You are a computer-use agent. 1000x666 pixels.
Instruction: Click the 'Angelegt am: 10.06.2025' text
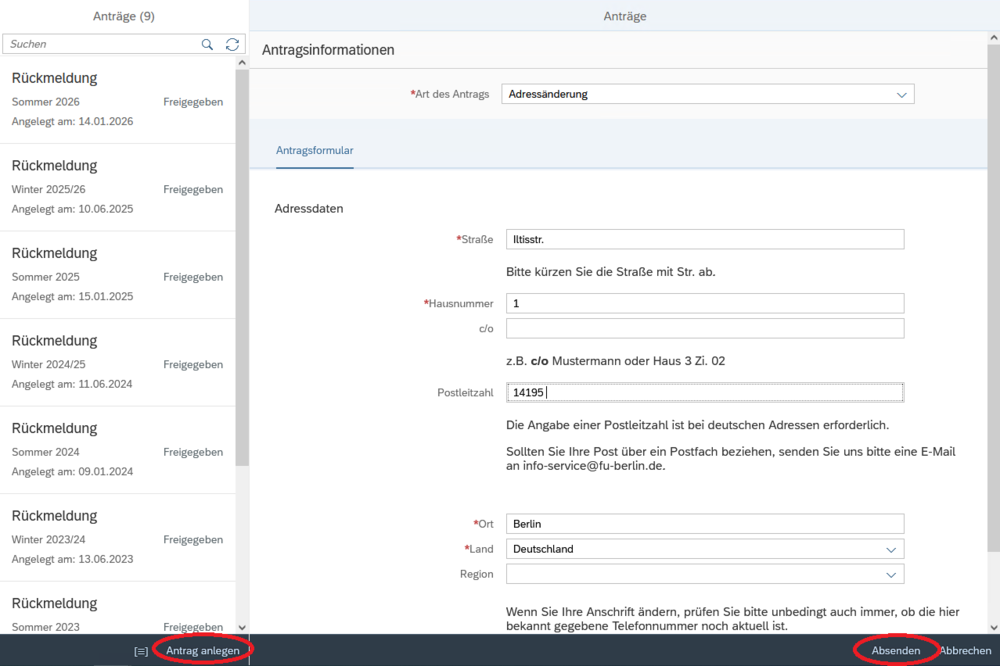click(x=72, y=209)
